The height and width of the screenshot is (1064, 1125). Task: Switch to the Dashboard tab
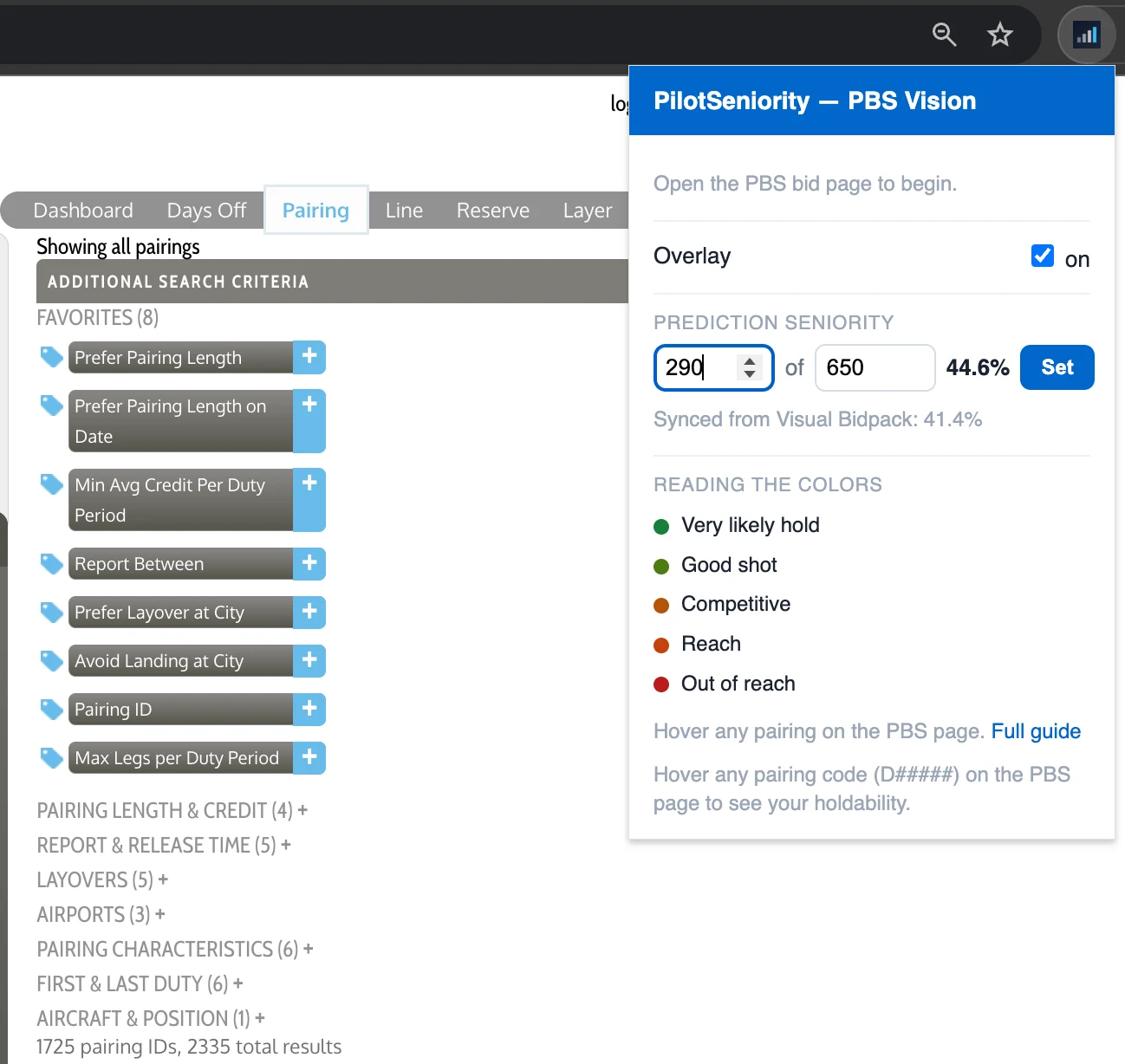[x=83, y=211]
